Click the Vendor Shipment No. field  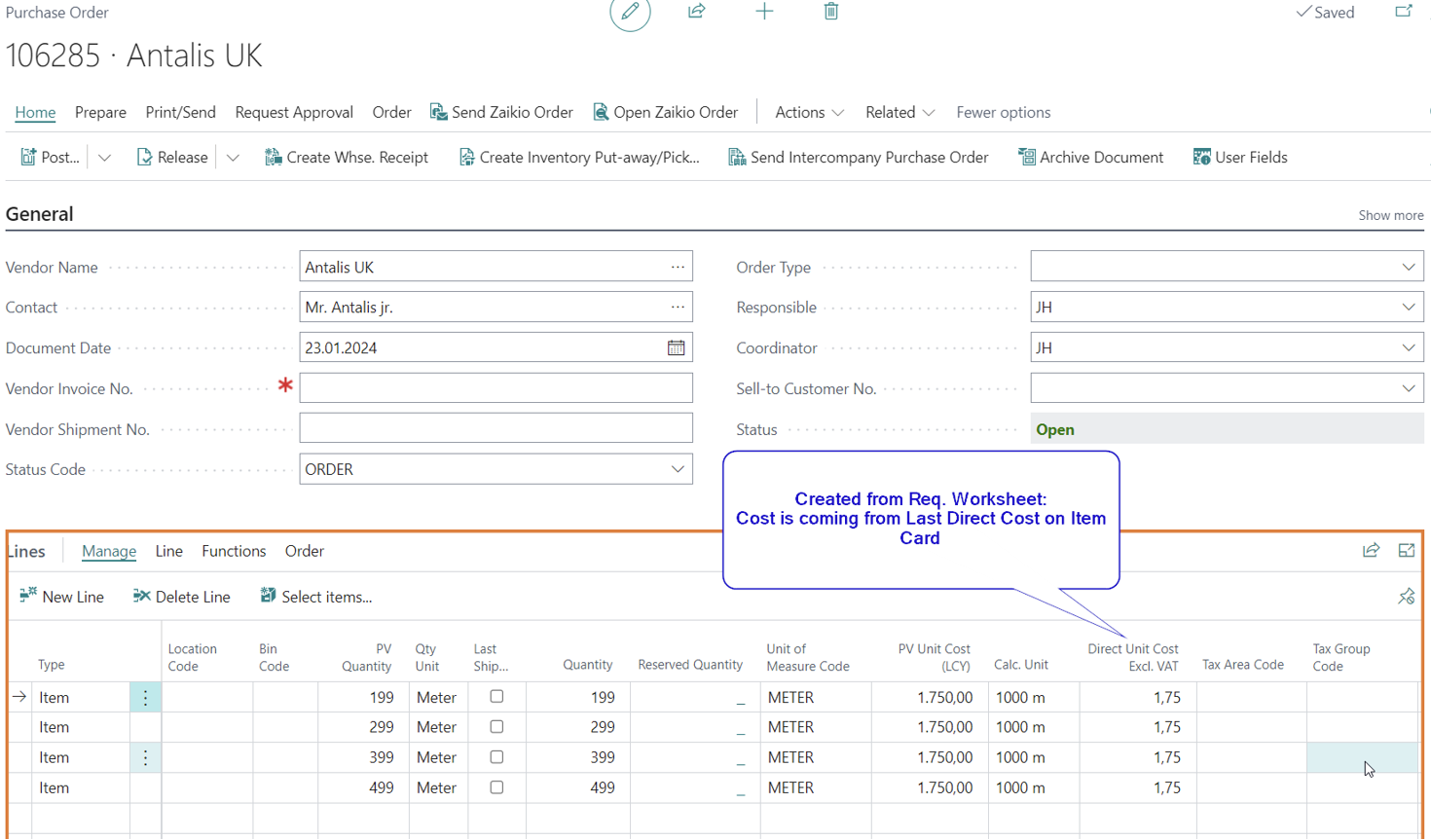click(x=495, y=428)
